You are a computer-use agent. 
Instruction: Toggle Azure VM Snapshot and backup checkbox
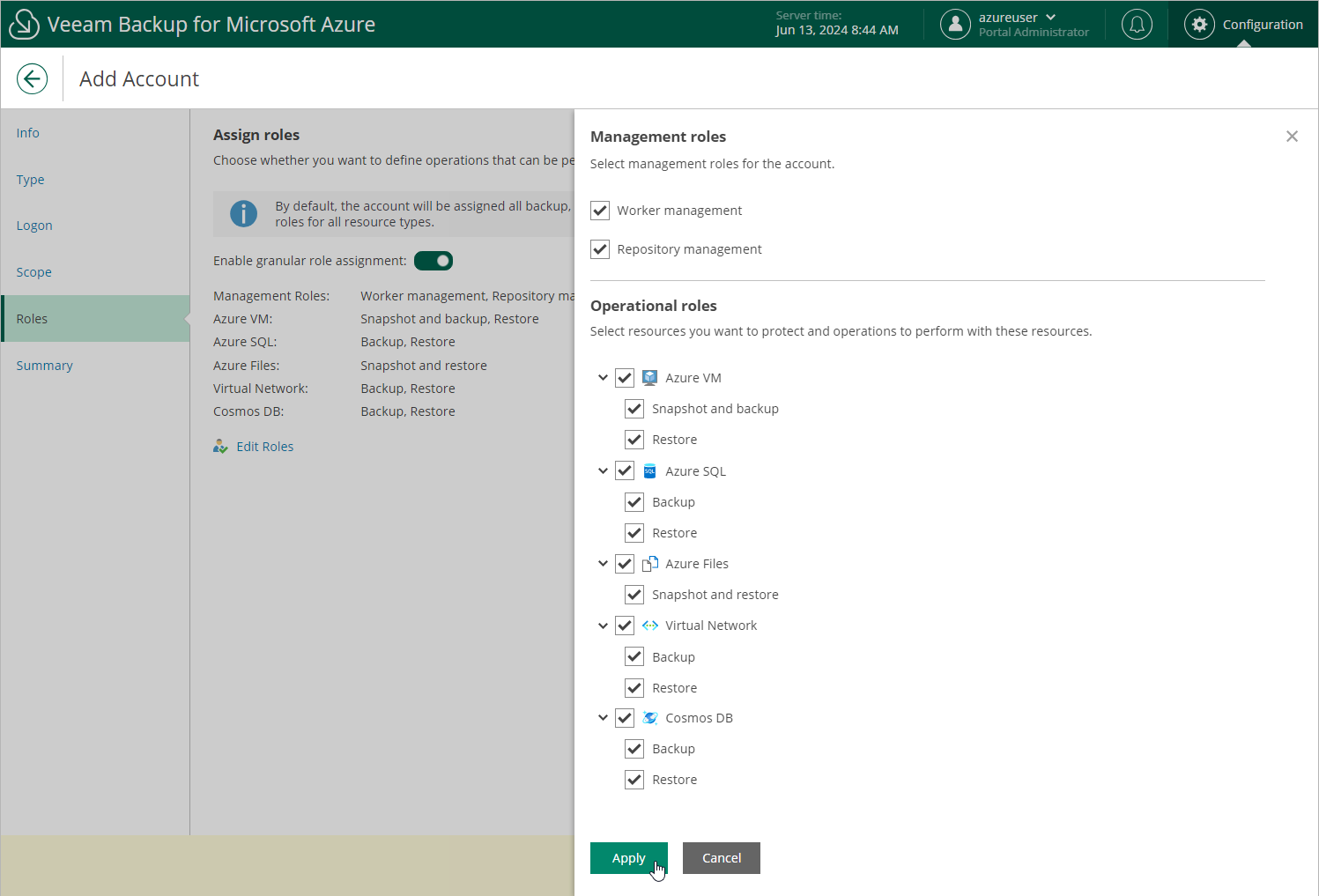[x=634, y=409]
